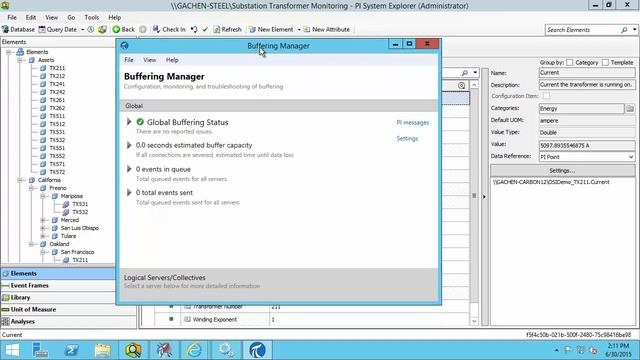Click the Buffering Manager taskbar icon
The height and width of the screenshot is (360, 640).
tap(257, 350)
